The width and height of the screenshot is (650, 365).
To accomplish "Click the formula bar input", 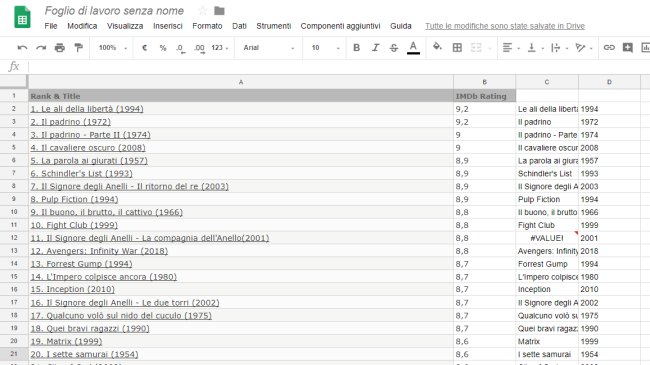I will (x=339, y=66).
